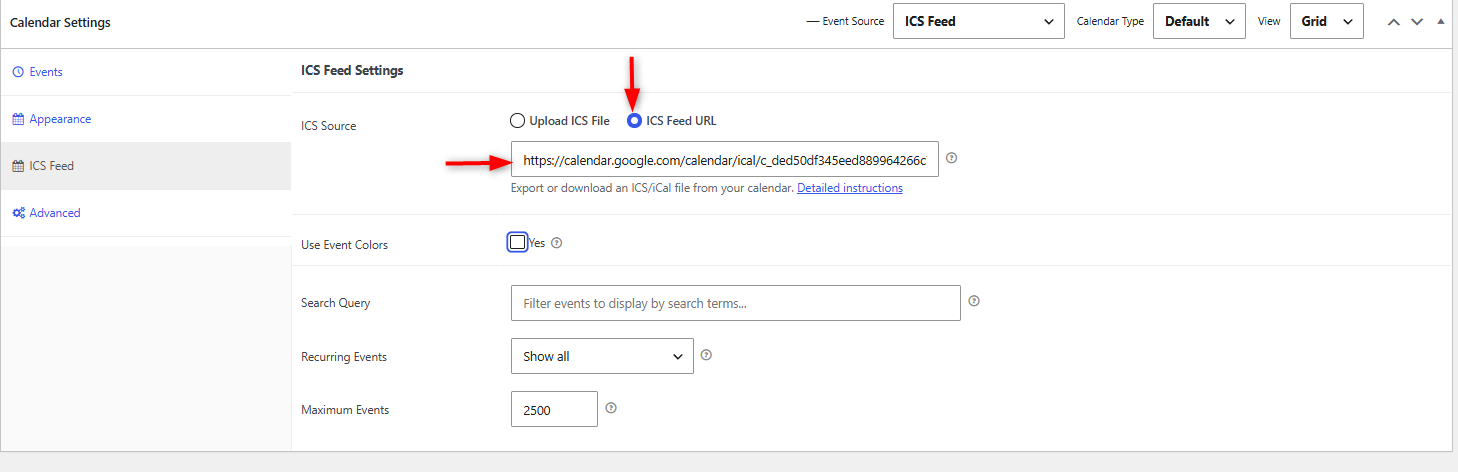Move Calendar Settings panel up with arrow
Viewport: 1458px width, 472px height.
[x=1394, y=21]
